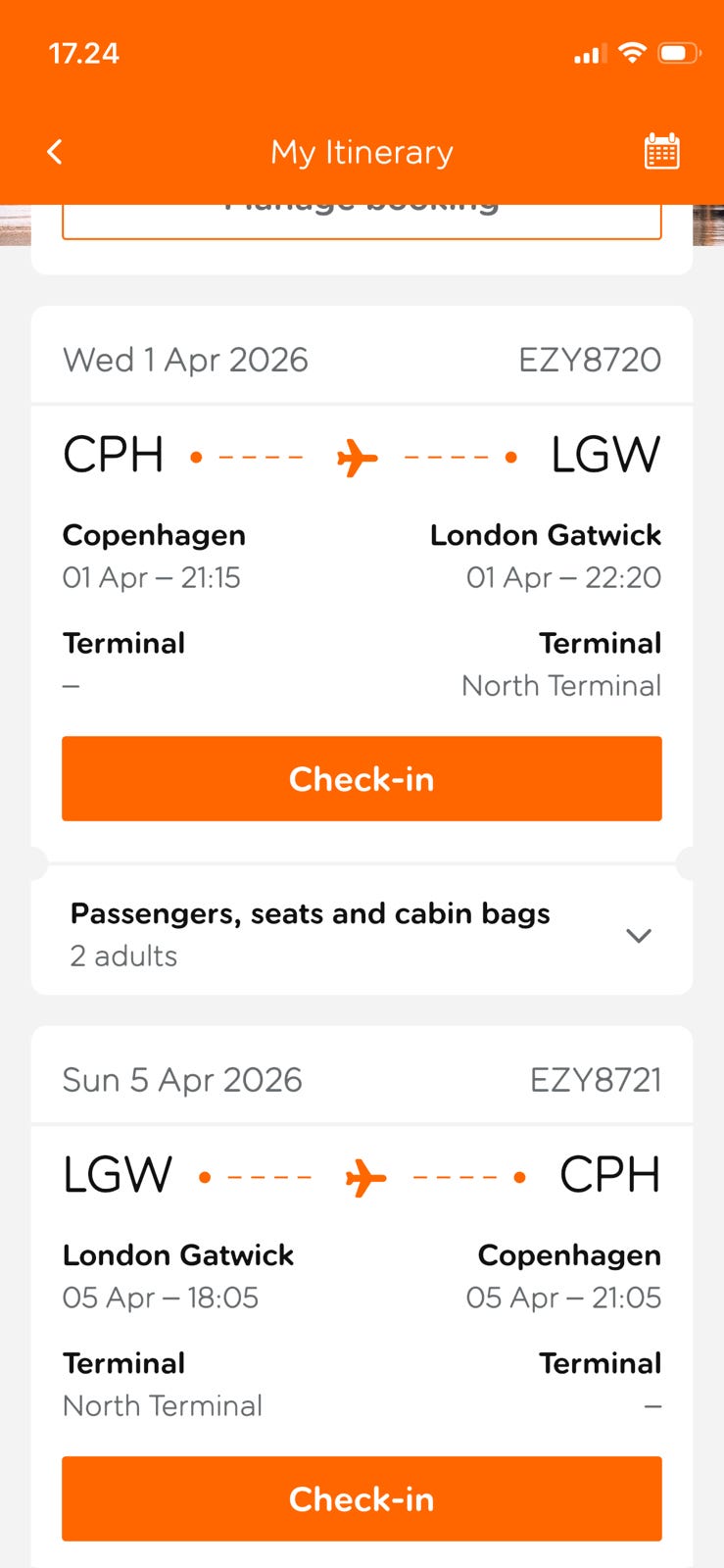Tap the Sun 5 Apr 2026 date header
This screenshot has height=1568, width=724.
182,1080
